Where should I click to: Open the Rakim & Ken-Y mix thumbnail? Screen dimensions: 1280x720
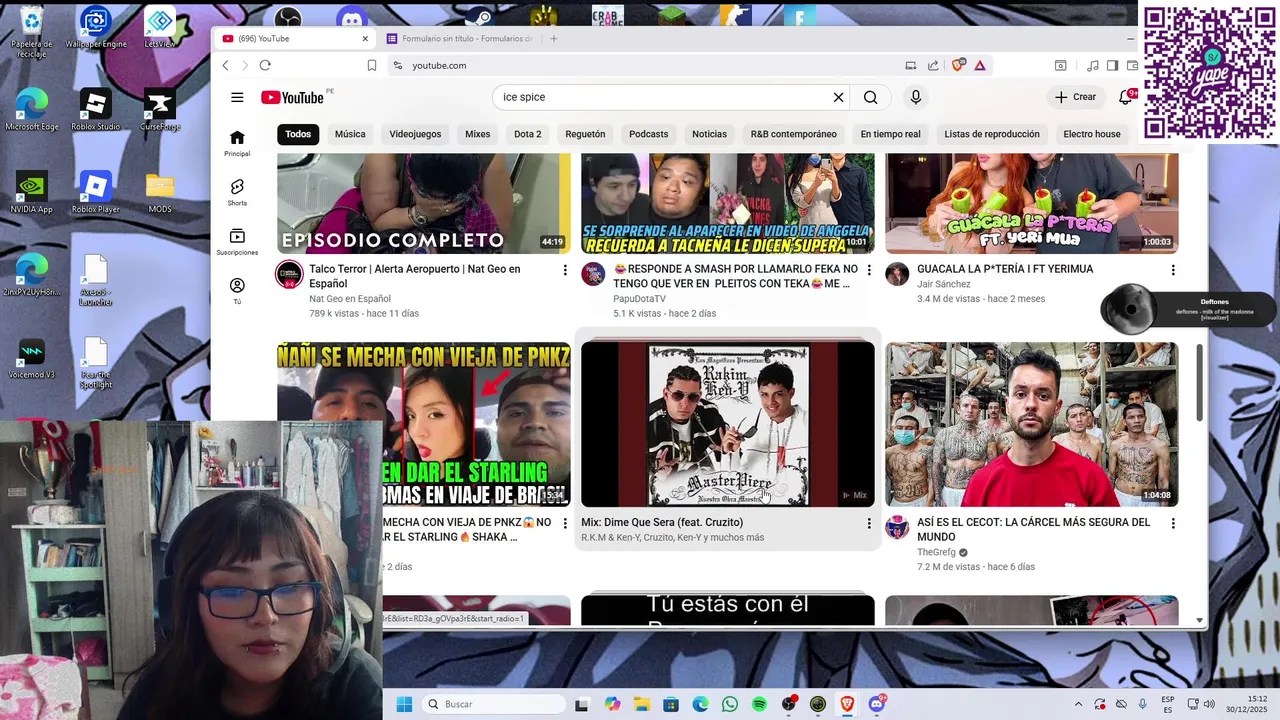pos(728,424)
